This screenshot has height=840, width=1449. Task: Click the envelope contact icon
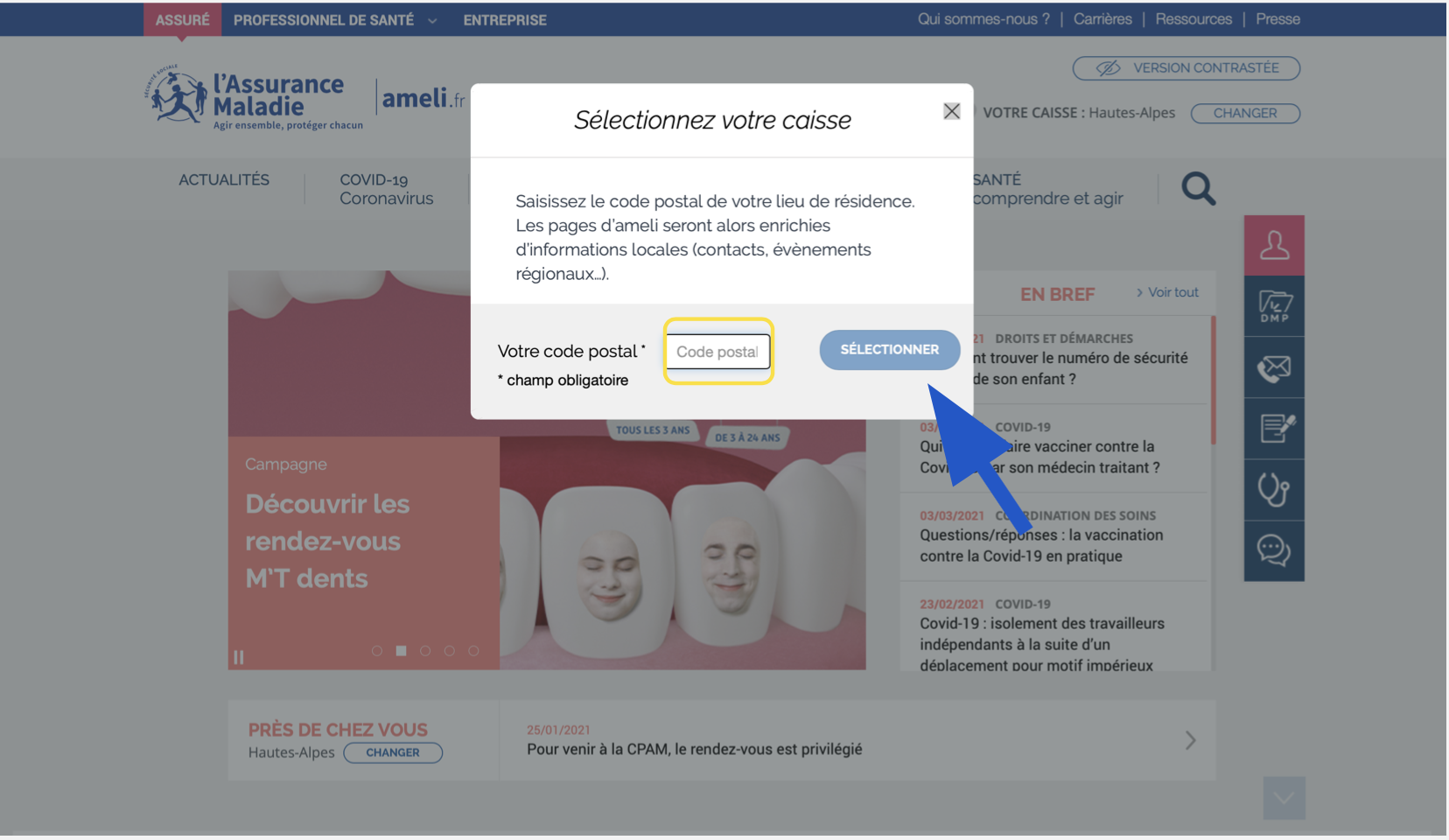(x=1274, y=368)
